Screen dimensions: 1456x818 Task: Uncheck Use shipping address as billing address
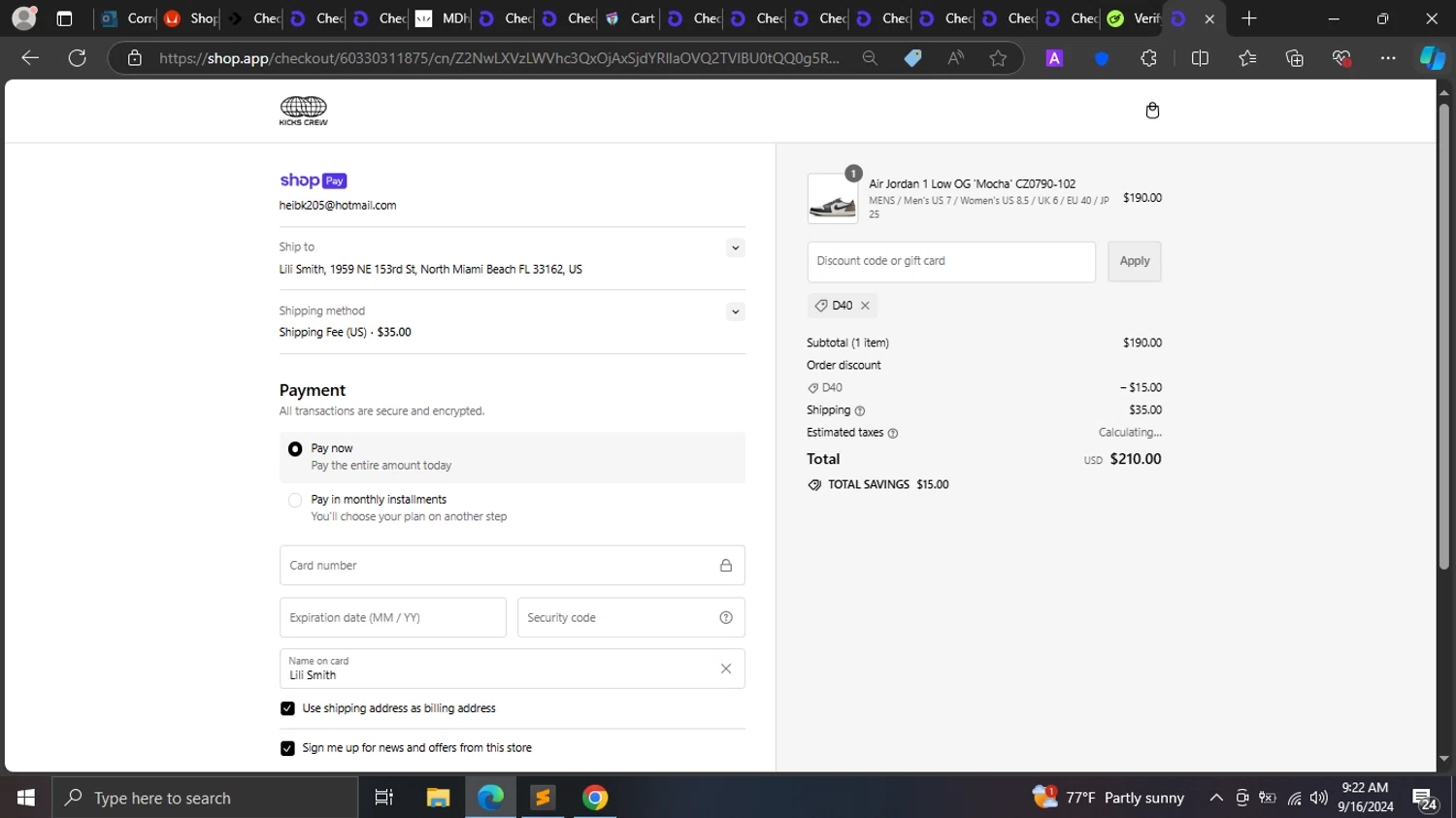[287, 708]
